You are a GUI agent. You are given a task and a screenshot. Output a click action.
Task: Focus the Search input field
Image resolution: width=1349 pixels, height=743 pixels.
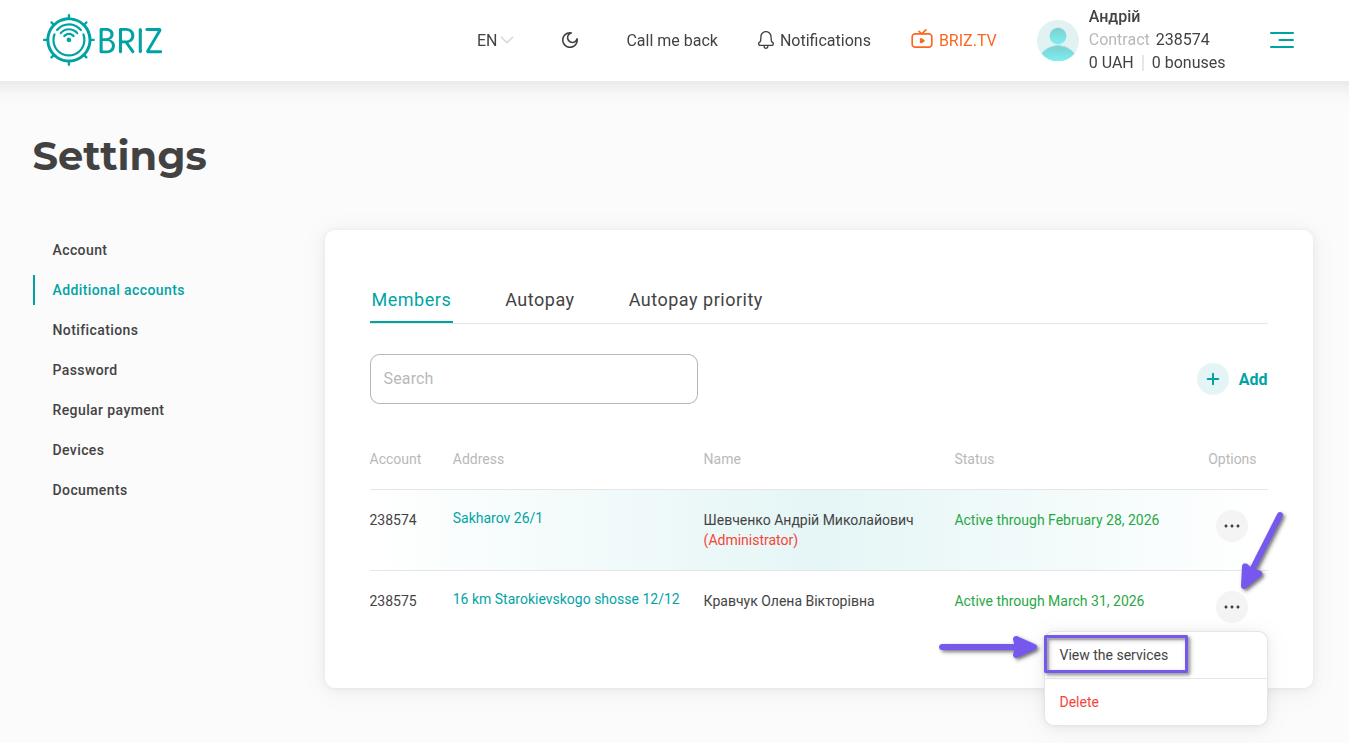click(533, 379)
